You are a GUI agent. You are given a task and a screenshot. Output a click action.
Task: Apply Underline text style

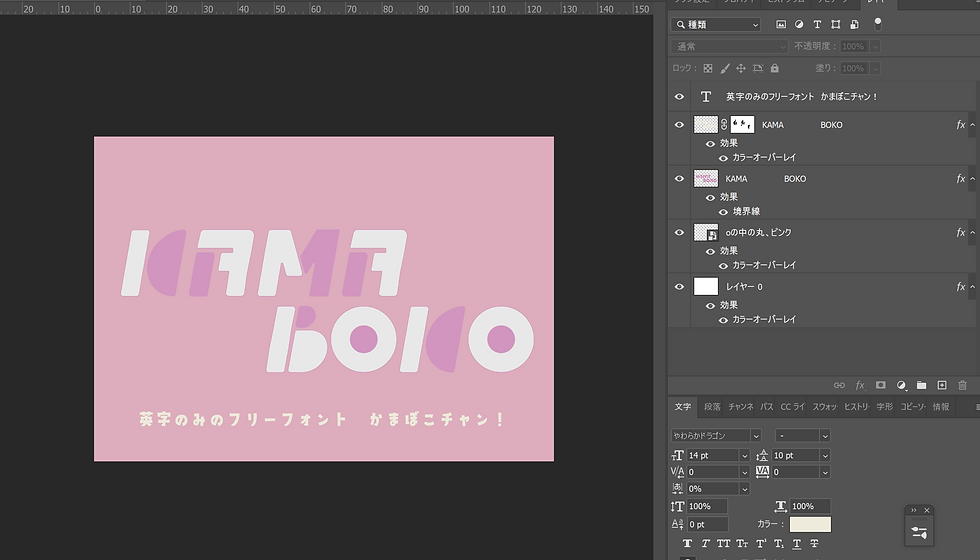pyautogui.click(x=797, y=544)
